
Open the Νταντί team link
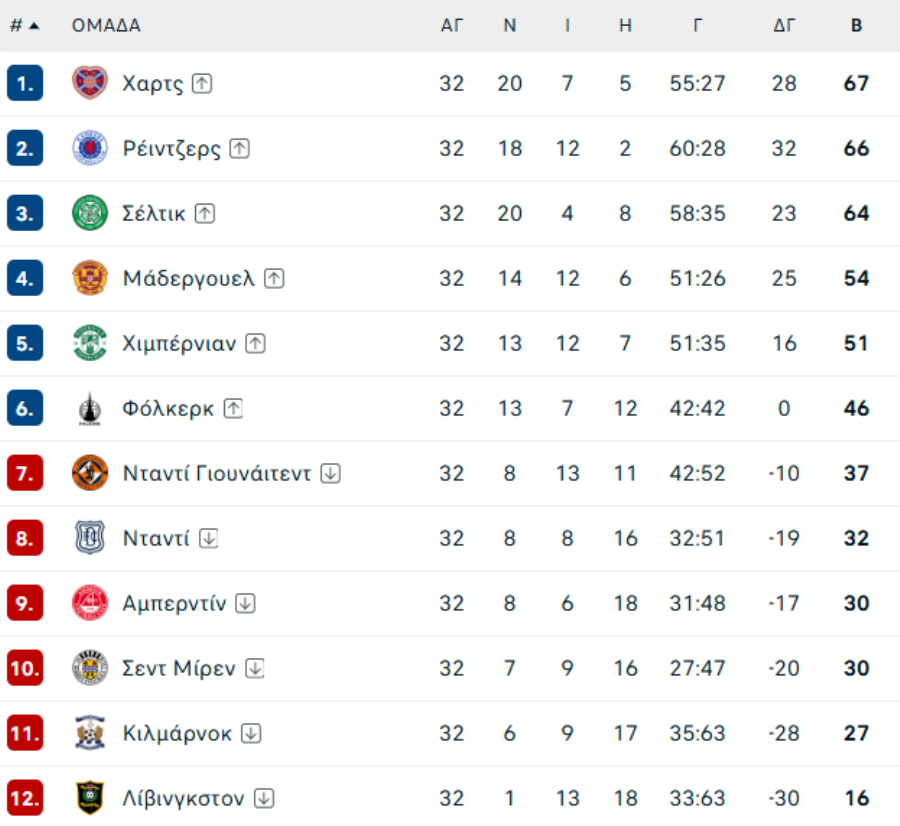click(156, 538)
